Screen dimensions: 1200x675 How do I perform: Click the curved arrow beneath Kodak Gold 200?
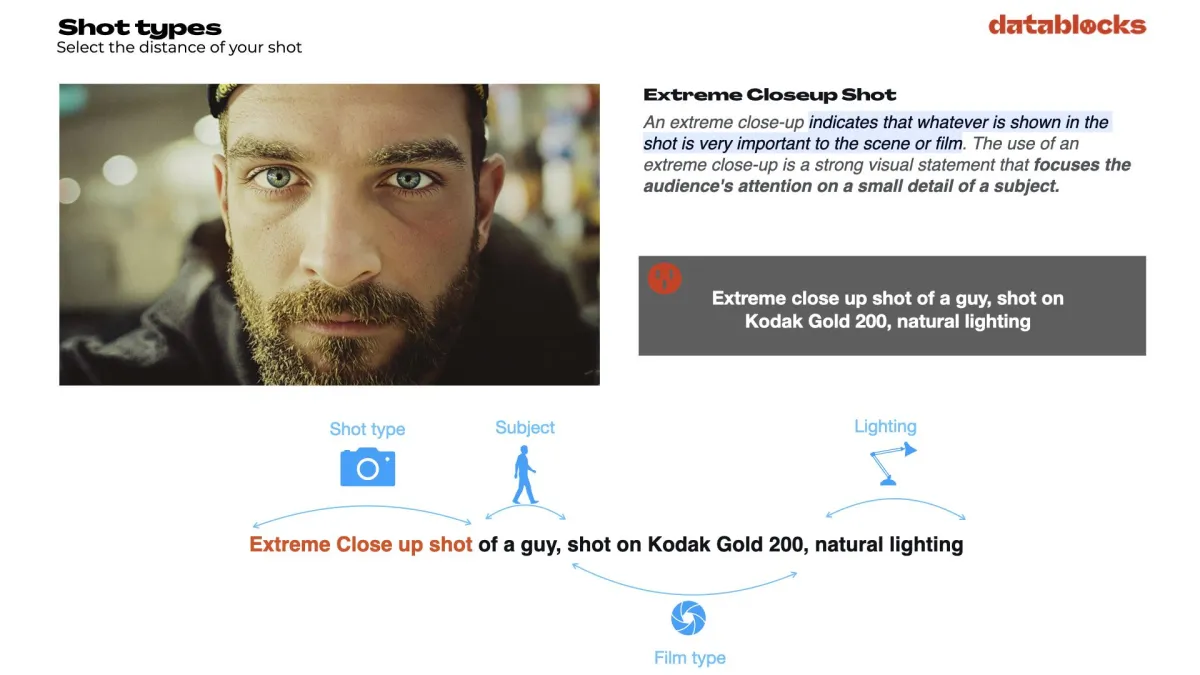point(684,579)
